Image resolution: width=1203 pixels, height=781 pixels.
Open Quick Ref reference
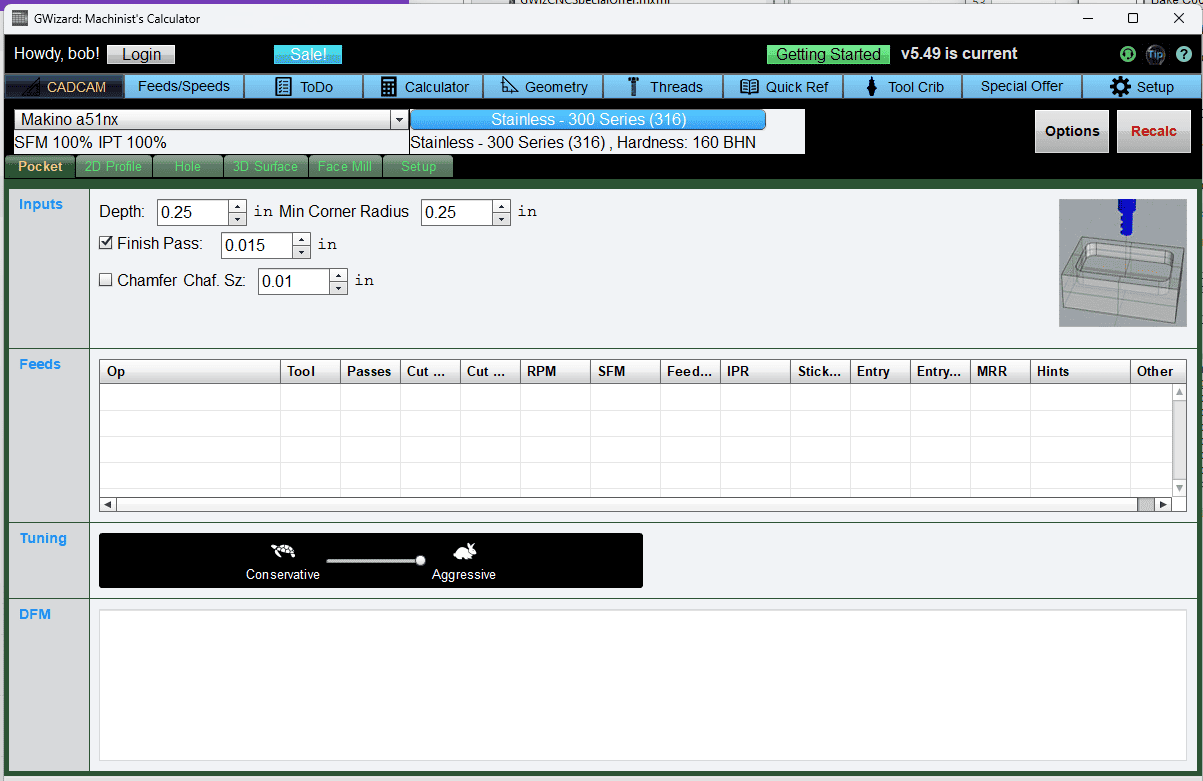(x=783, y=86)
